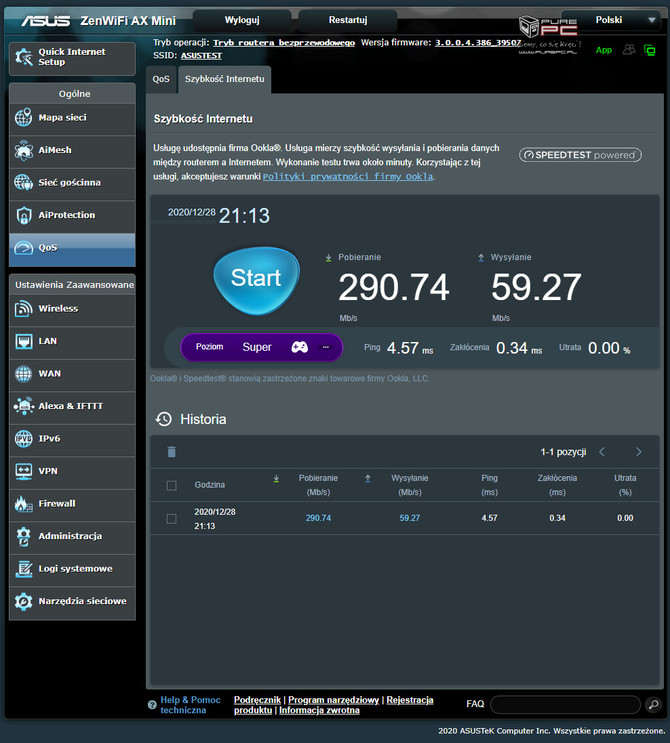Open Quick Internet Setup wizard icon

[x=23, y=57]
